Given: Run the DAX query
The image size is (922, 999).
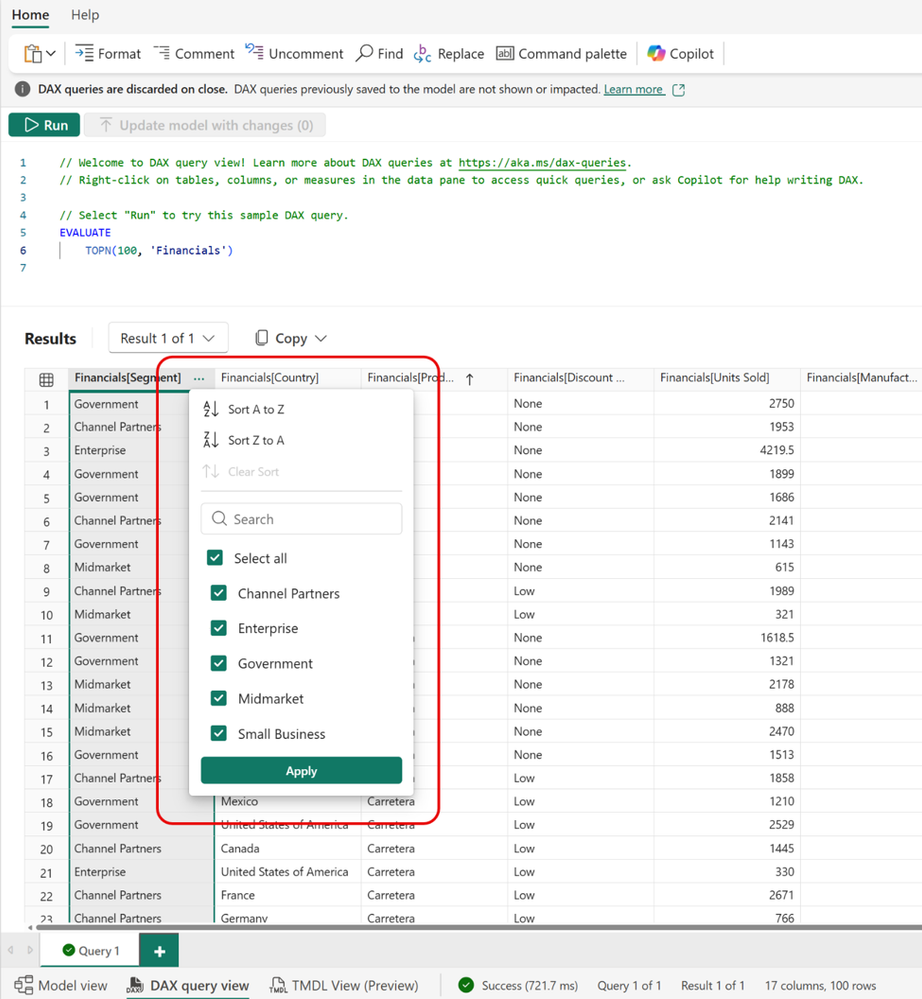Looking at the screenshot, I should coord(45,125).
